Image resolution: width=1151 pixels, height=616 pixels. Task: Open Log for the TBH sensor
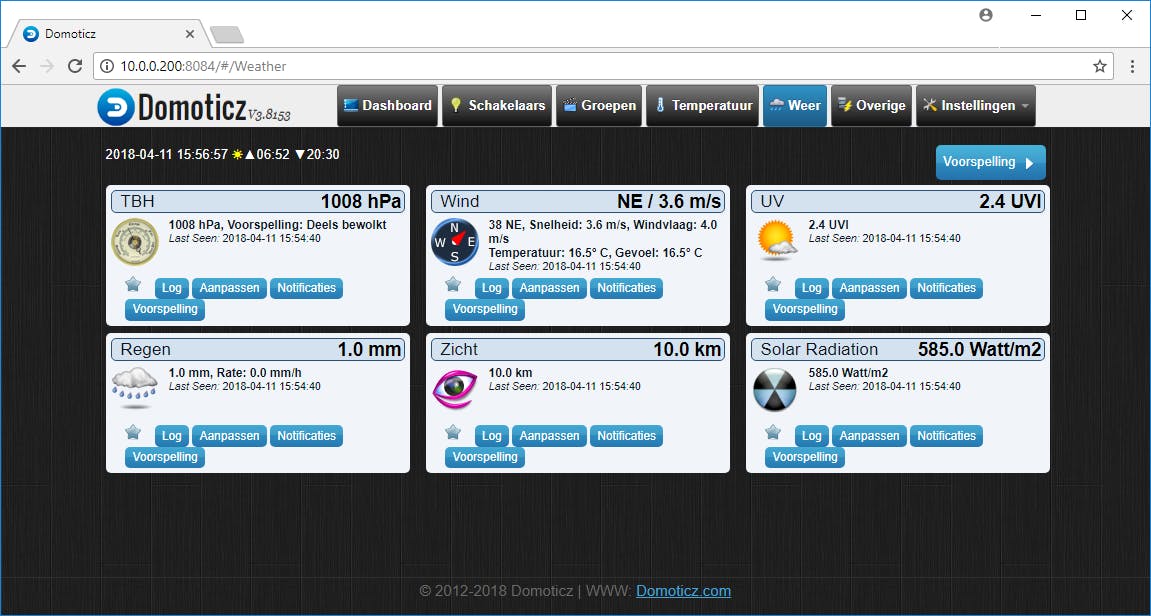click(x=172, y=288)
